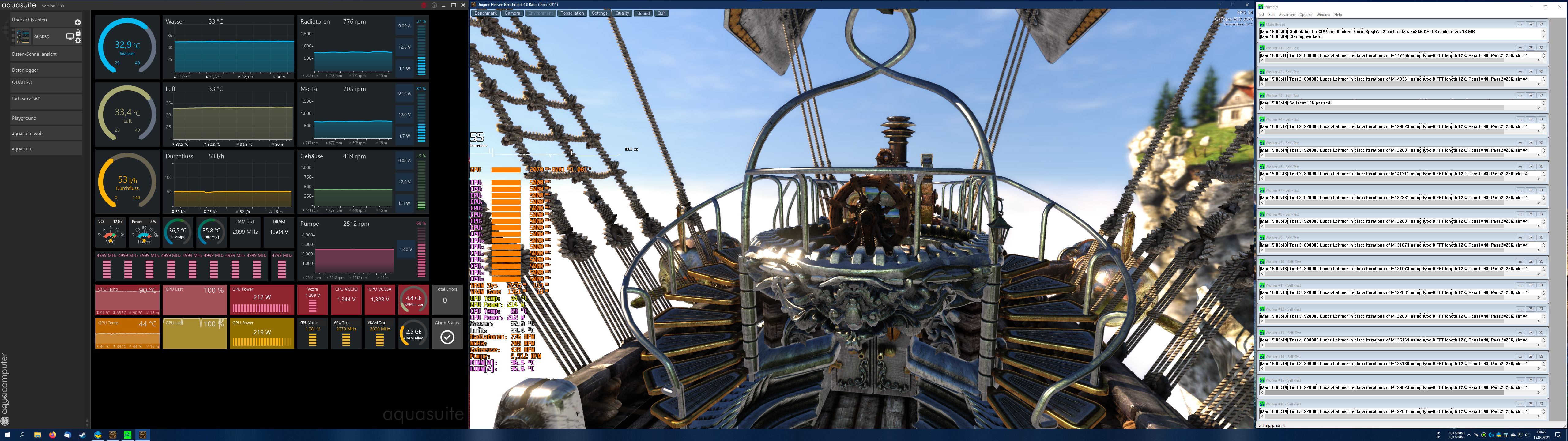1568x441 pixels.
Task: Open Settings in Heaven Benchmark
Action: 600,13
